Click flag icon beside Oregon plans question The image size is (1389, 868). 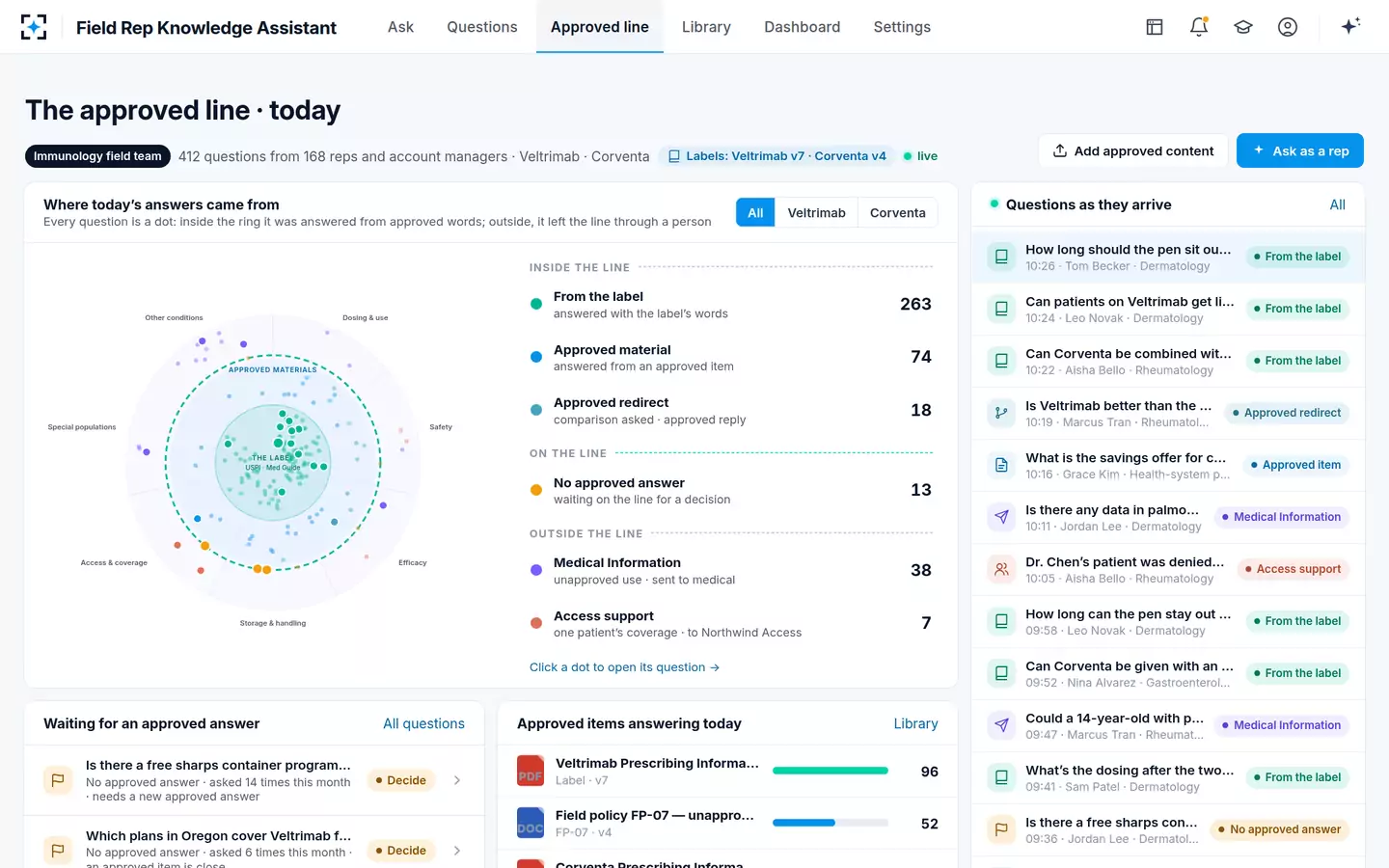point(58,850)
